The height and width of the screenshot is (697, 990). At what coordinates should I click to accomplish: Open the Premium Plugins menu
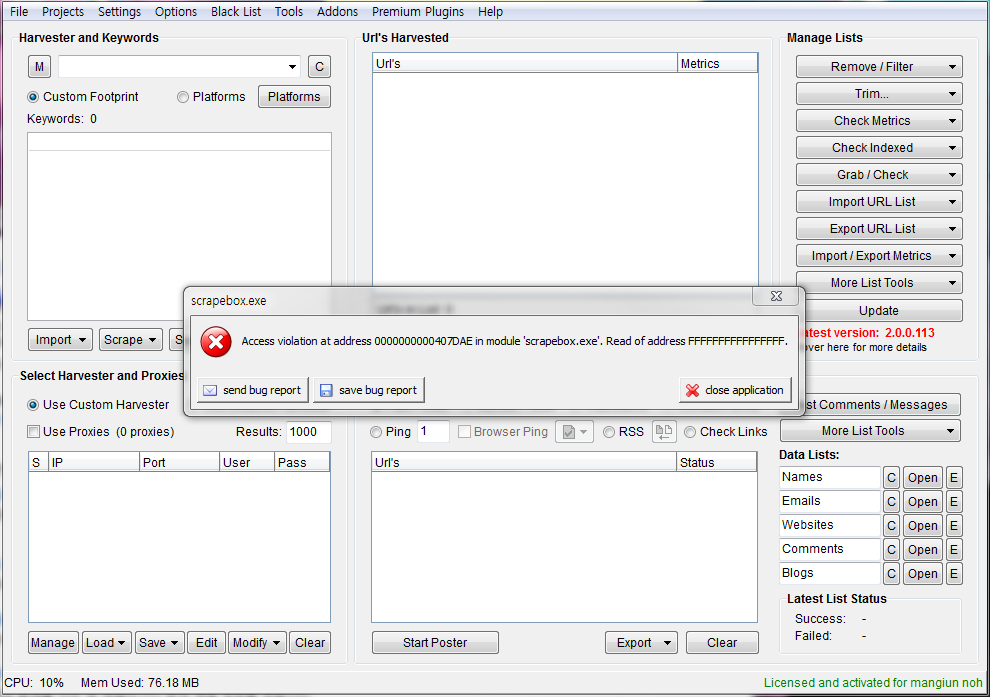pos(417,11)
